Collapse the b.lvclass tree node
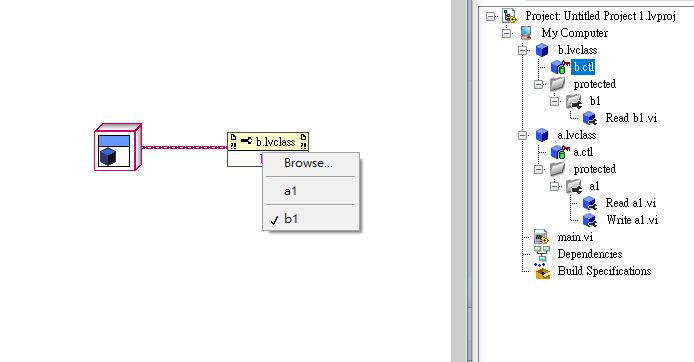The image size is (694, 362). click(523, 50)
